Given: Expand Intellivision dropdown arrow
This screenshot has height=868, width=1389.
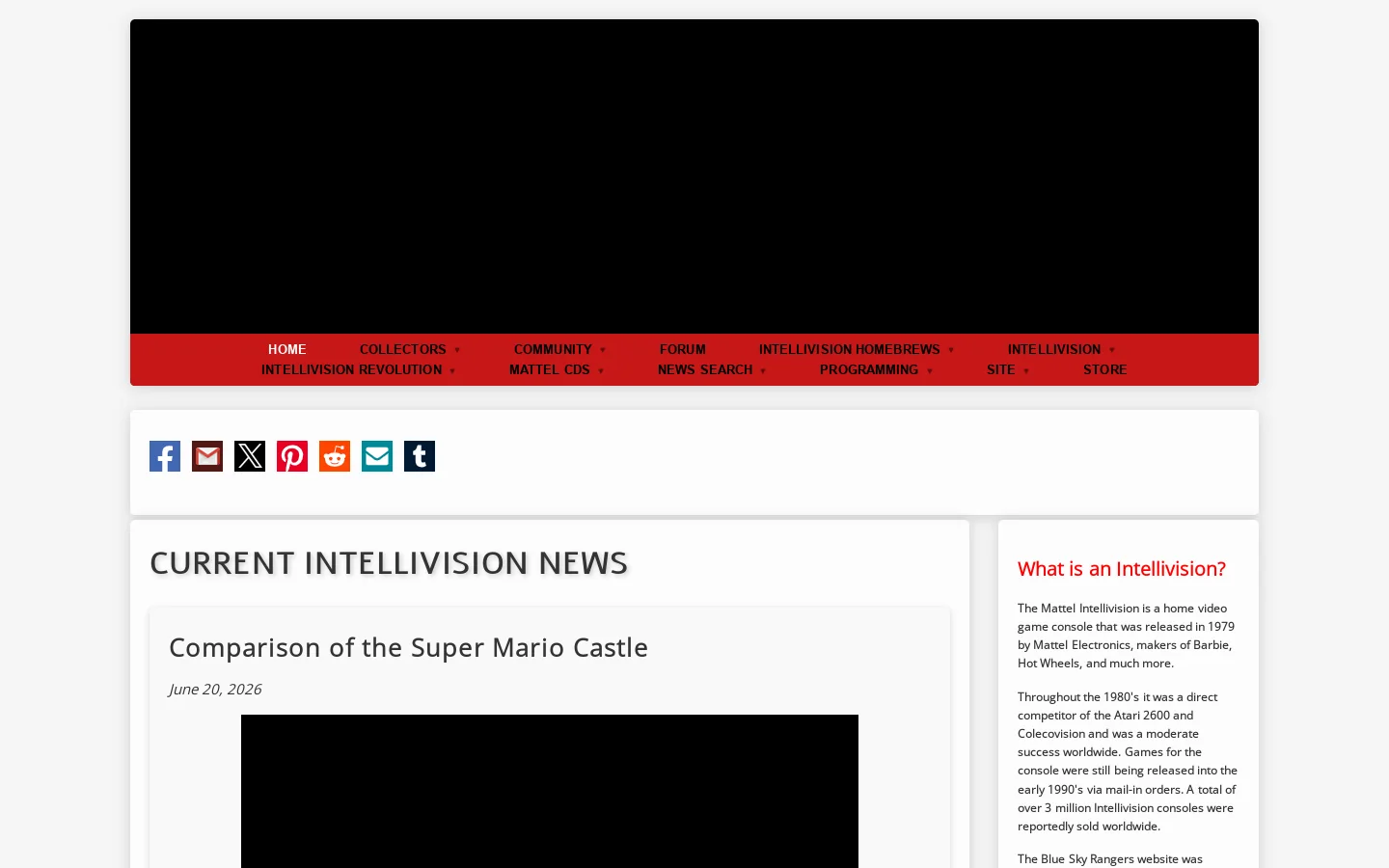Looking at the screenshot, I should point(1112,350).
